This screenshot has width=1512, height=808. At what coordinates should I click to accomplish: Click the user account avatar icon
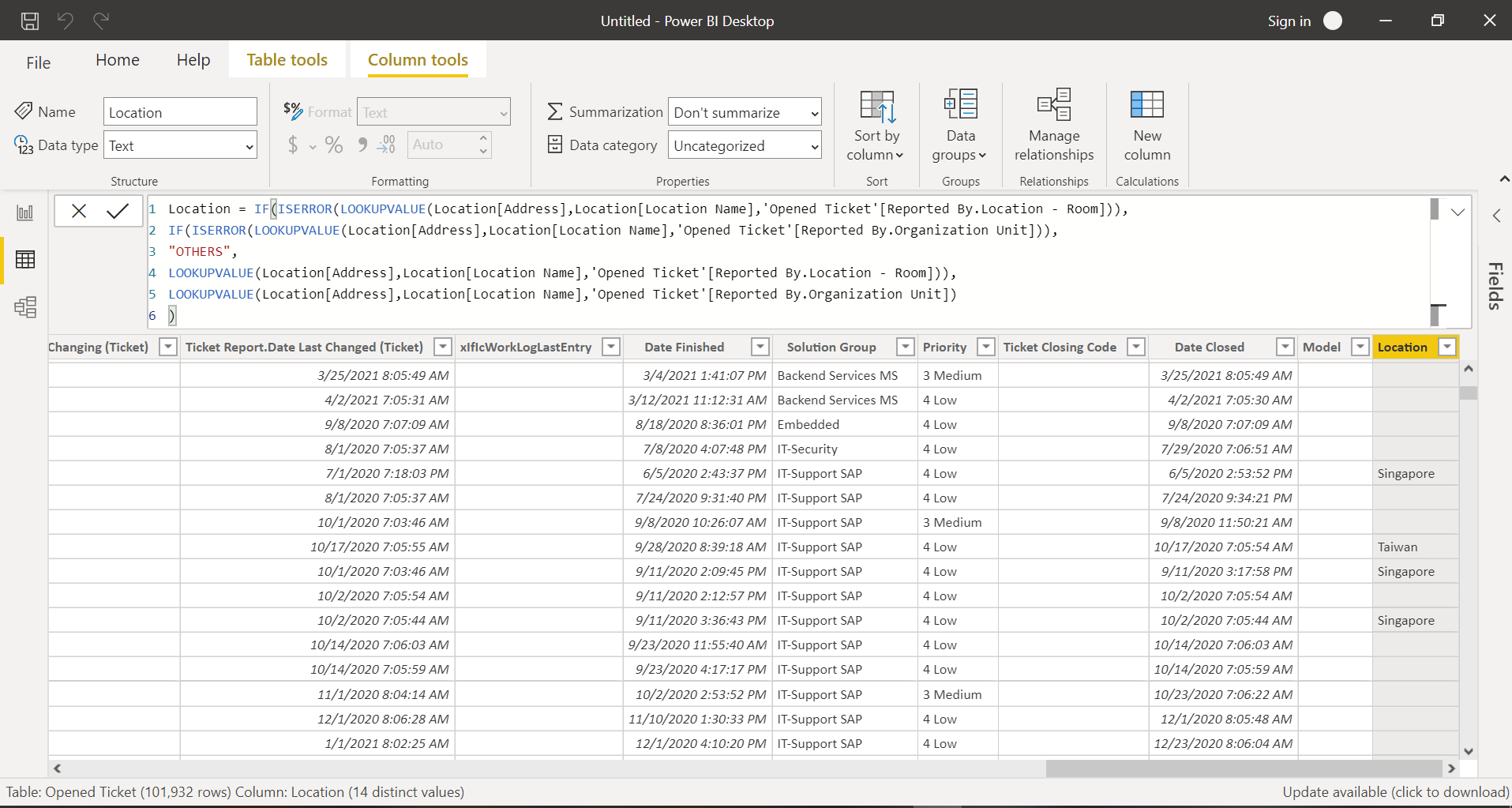pyautogui.click(x=1333, y=21)
